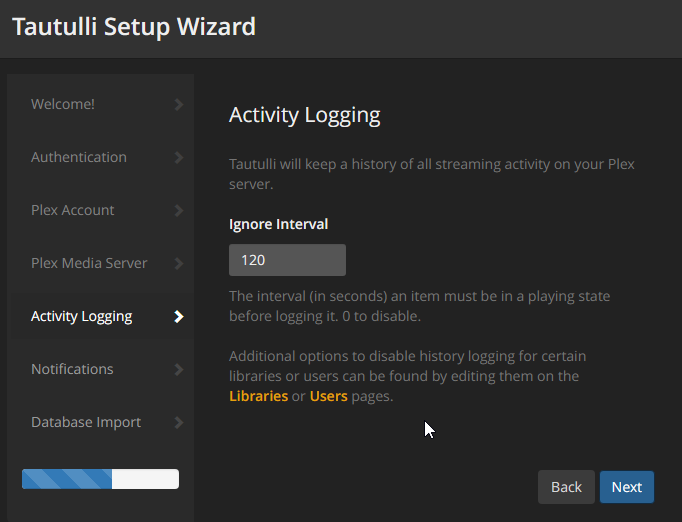Click the chevron arrow beside Welcome!
This screenshot has width=682, height=522.
pos(179,104)
